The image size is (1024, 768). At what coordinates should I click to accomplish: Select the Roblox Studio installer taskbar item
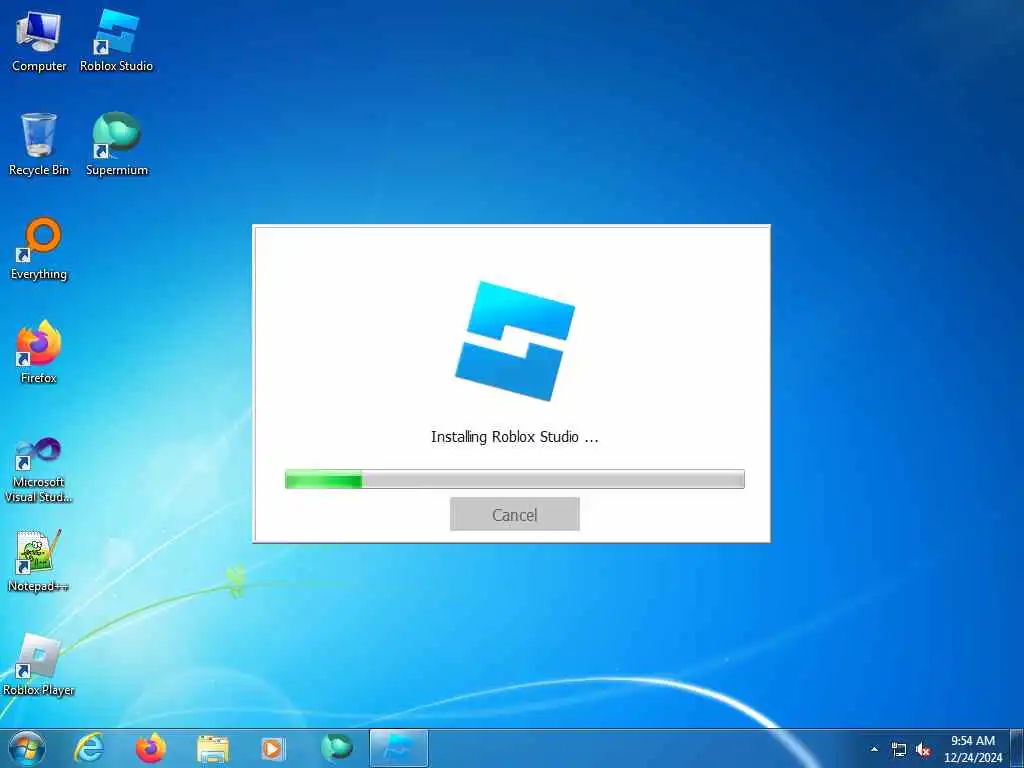pos(398,748)
